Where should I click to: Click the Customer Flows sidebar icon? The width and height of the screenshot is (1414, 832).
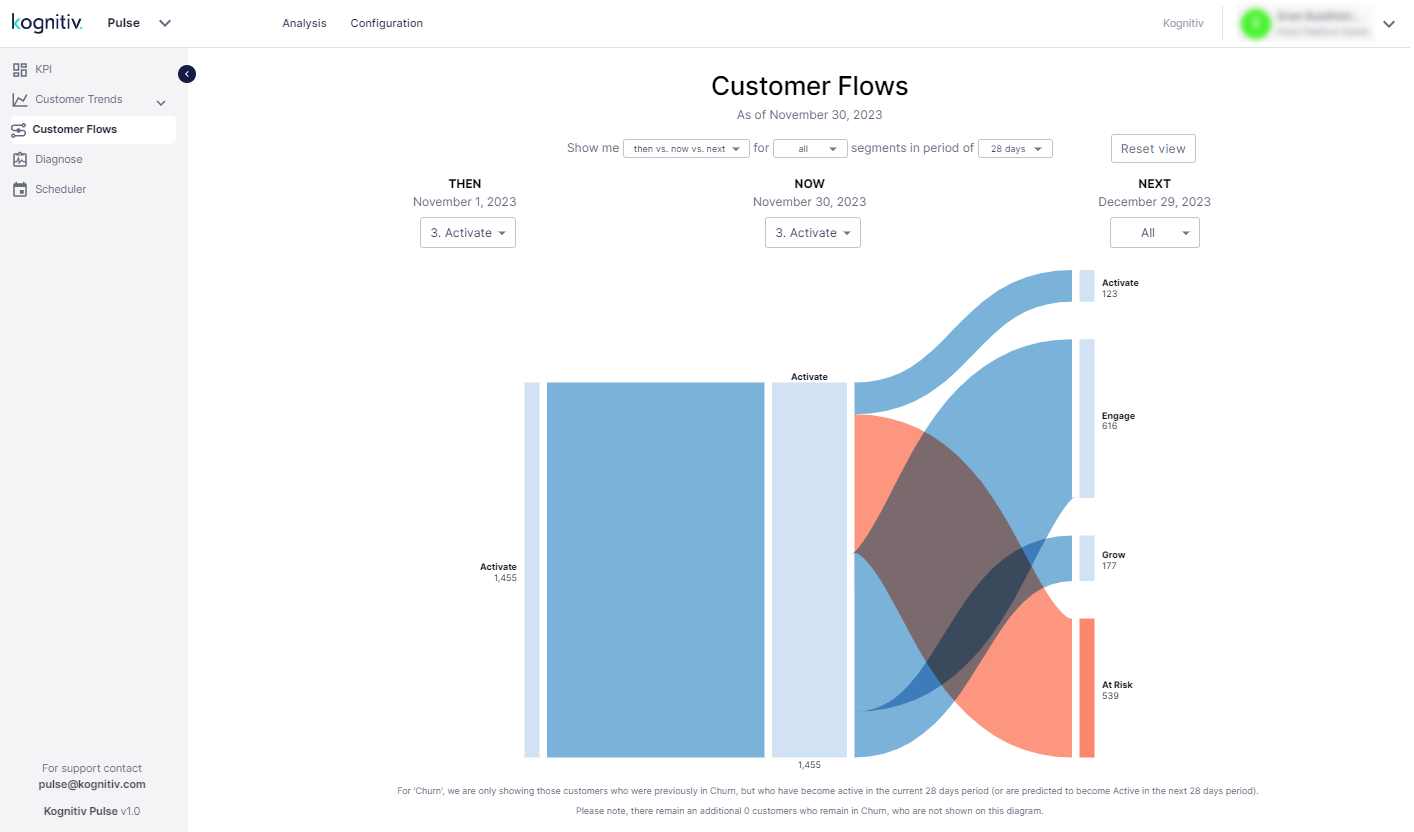(18, 130)
